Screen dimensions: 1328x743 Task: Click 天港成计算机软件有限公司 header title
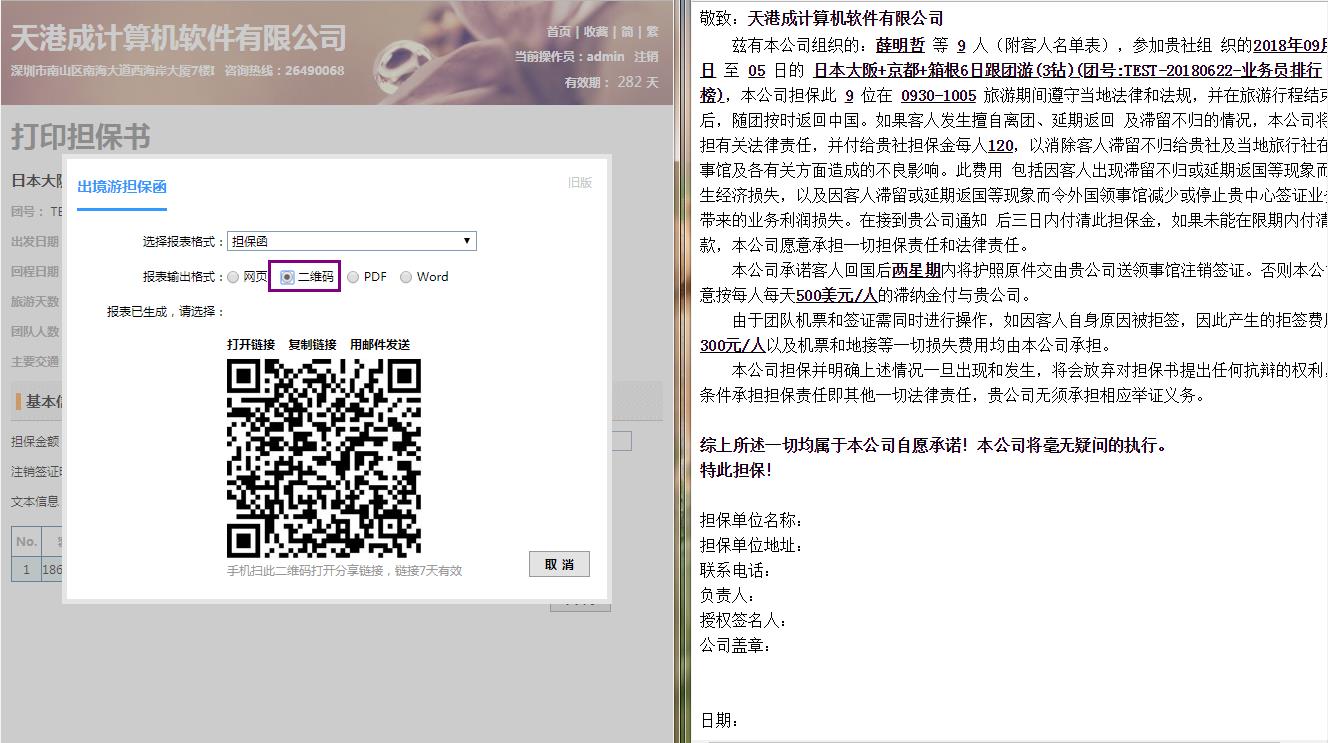point(178,39)
